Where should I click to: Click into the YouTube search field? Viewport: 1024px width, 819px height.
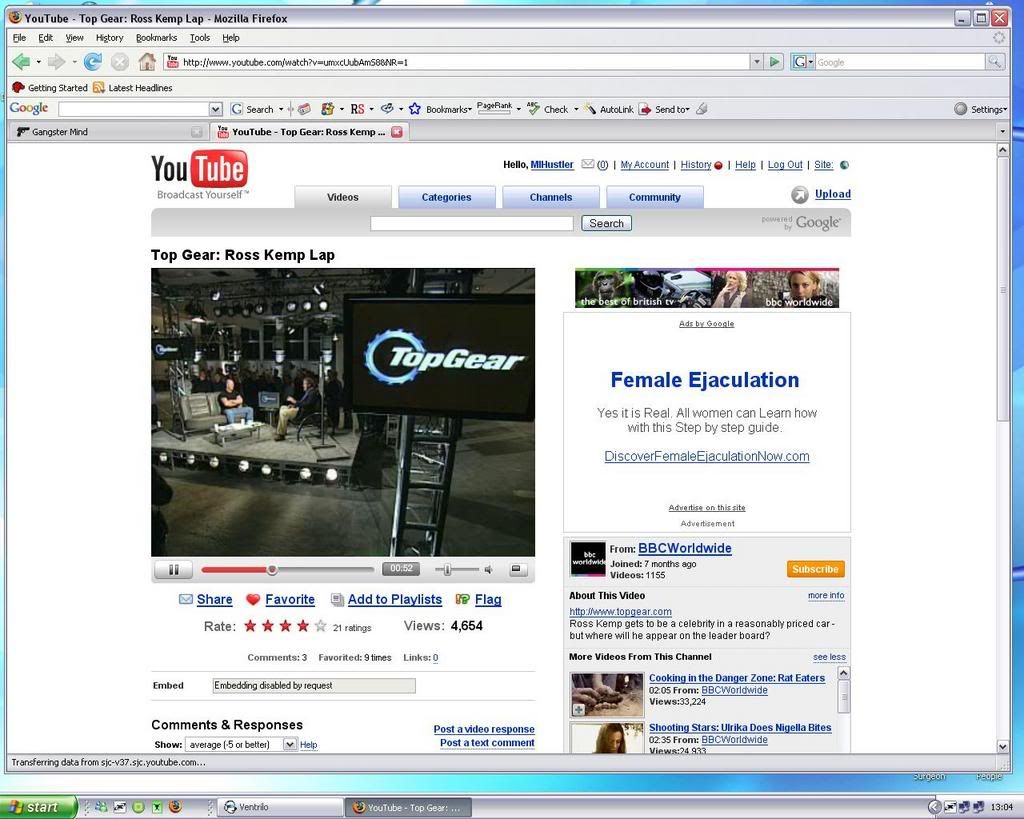(472, 223)
